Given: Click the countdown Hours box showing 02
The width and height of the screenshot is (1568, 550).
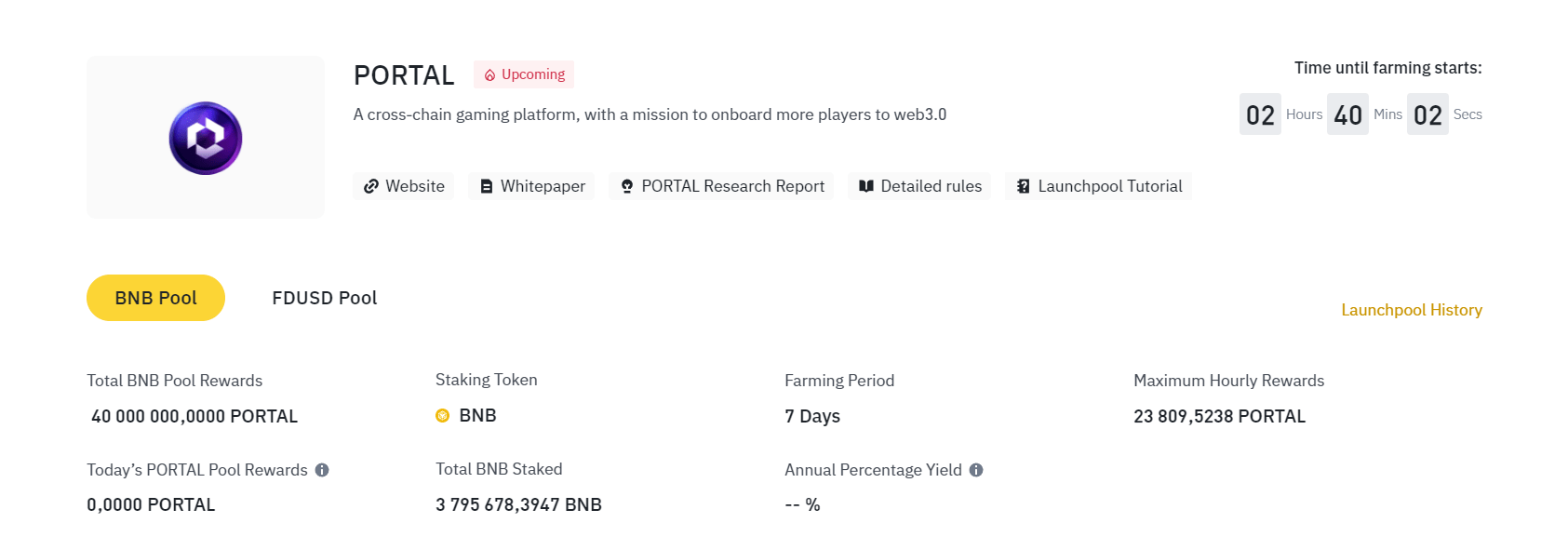Looking at the screenshot, I should point(1260,114).
